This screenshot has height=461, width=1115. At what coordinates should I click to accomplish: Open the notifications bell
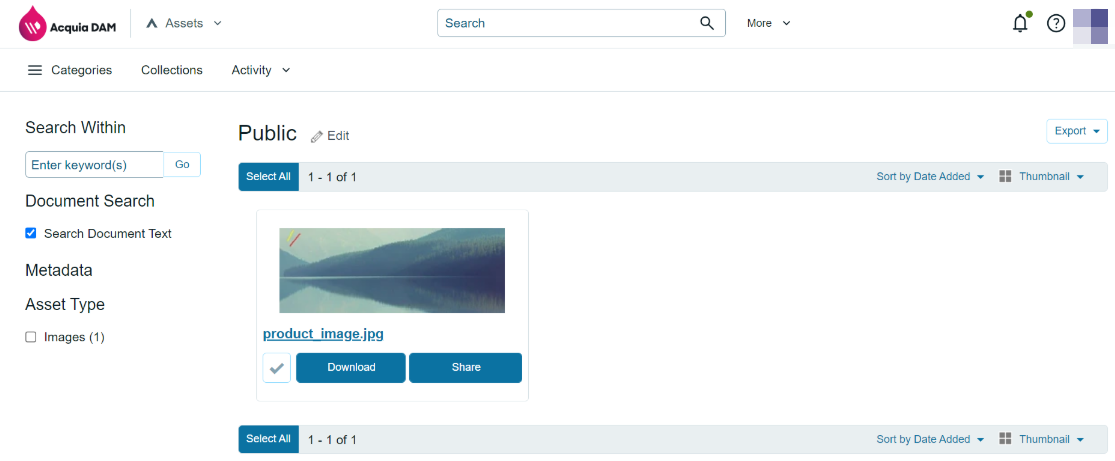coord(1020,23)
